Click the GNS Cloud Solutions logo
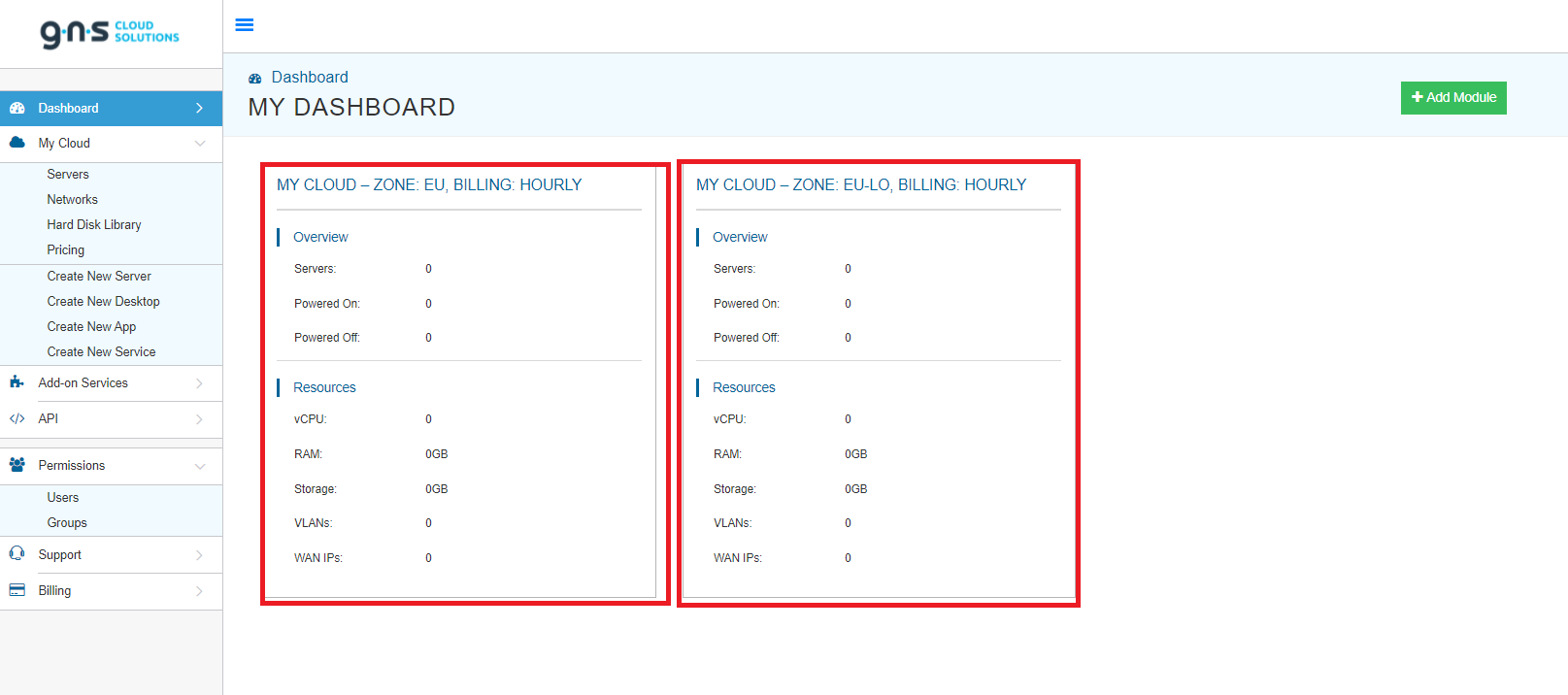 pos(110,33)
